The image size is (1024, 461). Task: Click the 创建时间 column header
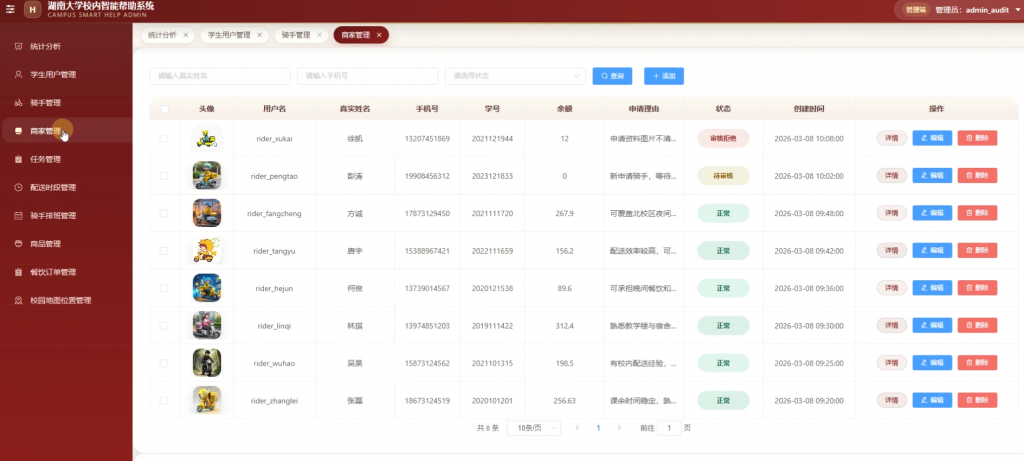pyautogui.click(x=808, y=109)
